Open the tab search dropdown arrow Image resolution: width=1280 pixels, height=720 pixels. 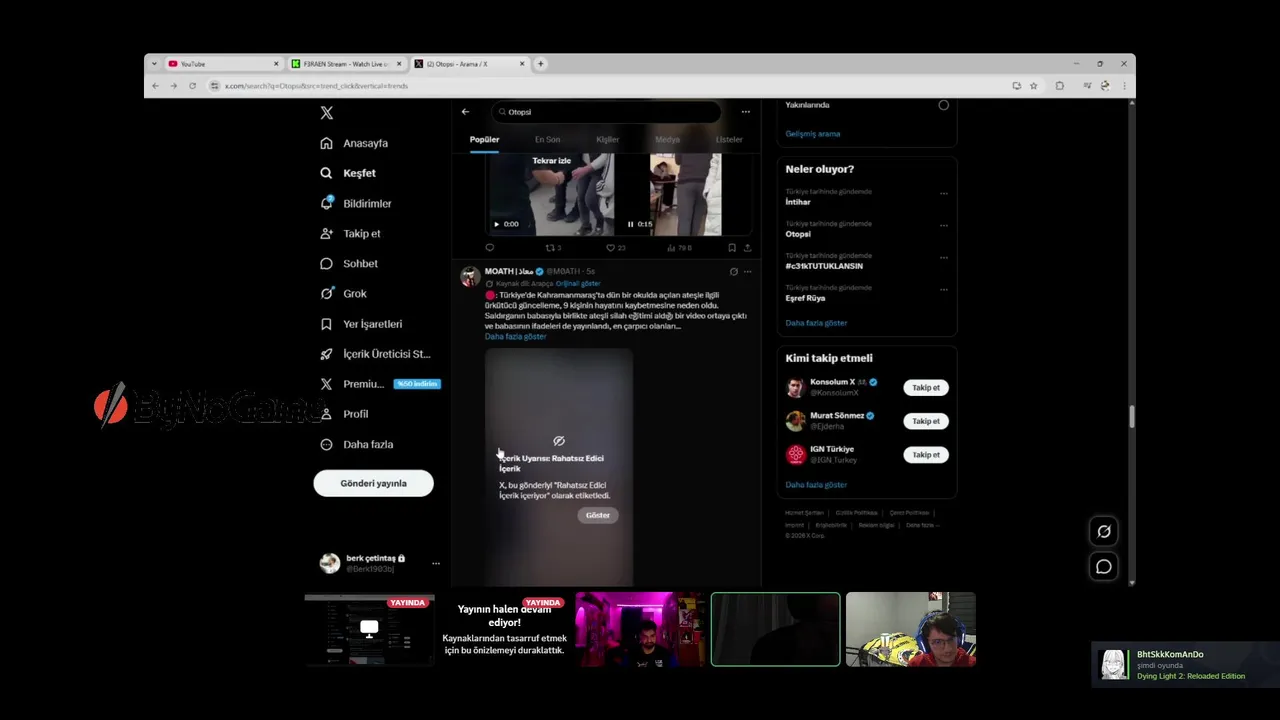coord(154,64)
